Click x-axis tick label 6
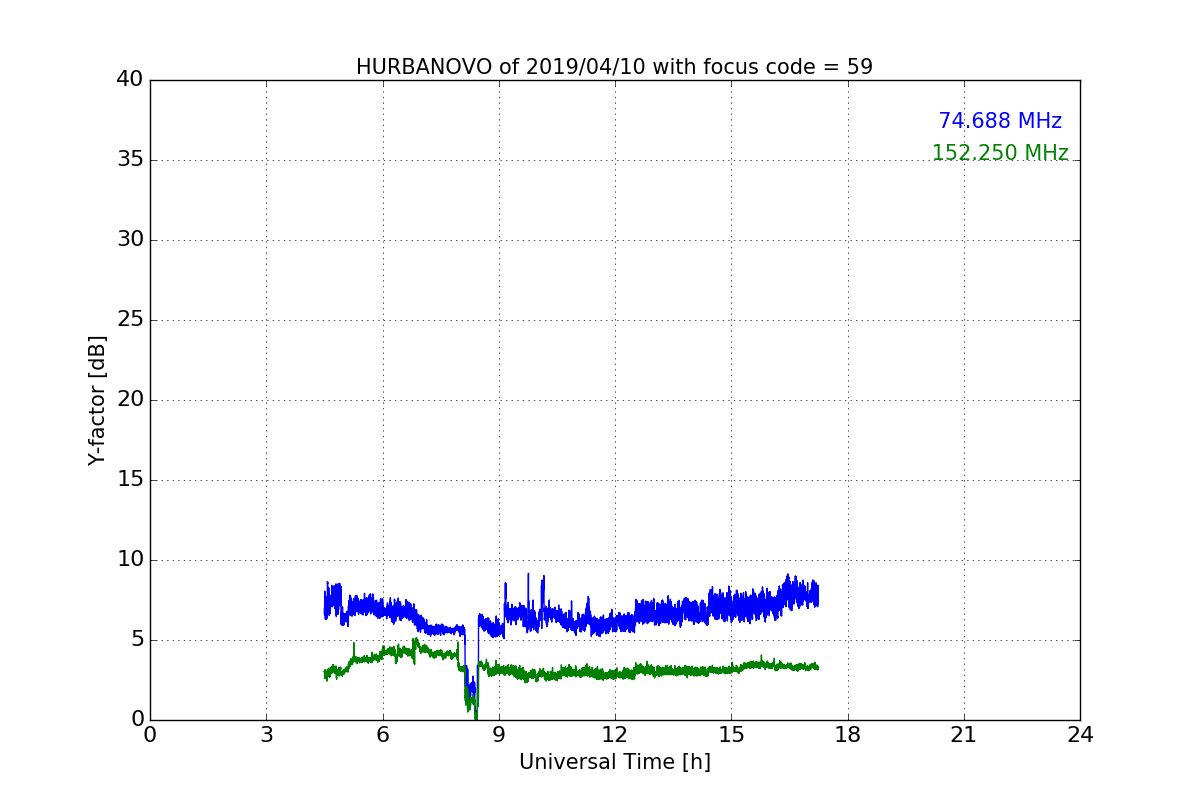 pyautogui.click(x=382, y=735)
